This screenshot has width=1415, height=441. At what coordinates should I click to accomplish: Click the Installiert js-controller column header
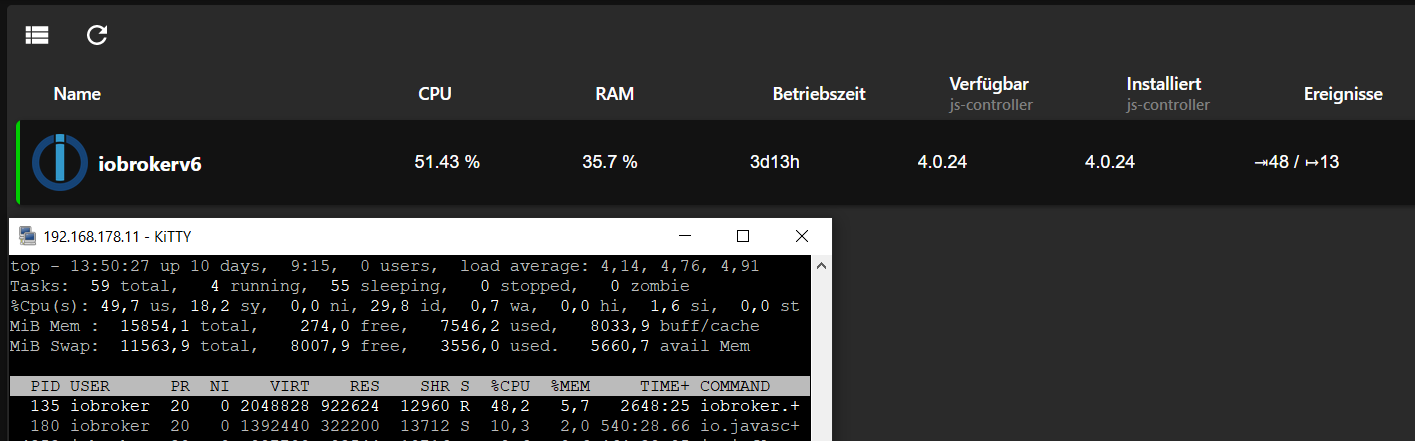[1168, 93]
